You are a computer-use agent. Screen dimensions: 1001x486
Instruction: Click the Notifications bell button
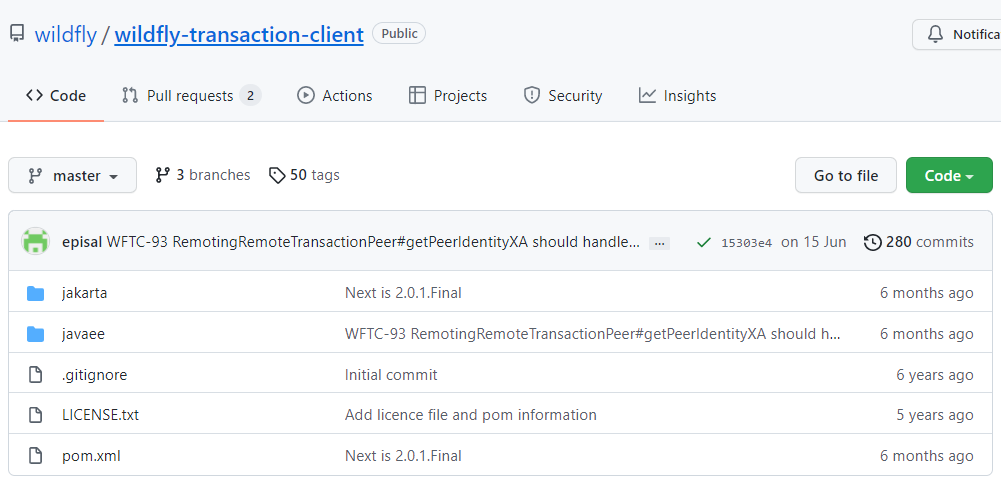click(x=956, y=34)
